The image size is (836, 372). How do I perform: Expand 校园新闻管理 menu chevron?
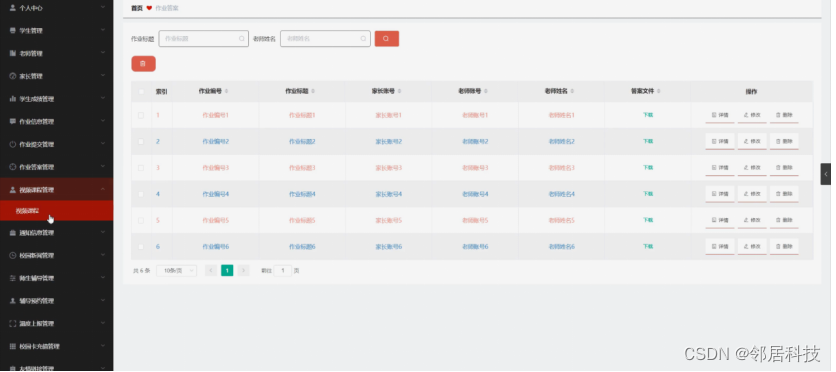pyautogui.click(x=103, y=255)
